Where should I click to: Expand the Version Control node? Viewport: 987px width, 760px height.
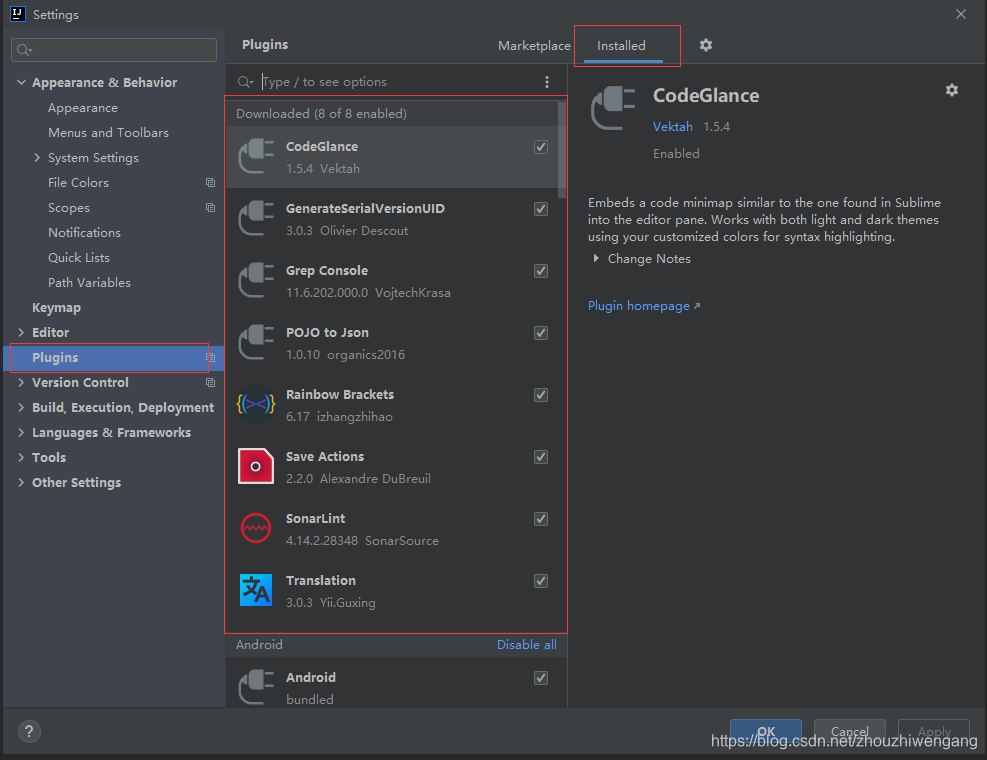click(21, 382)
